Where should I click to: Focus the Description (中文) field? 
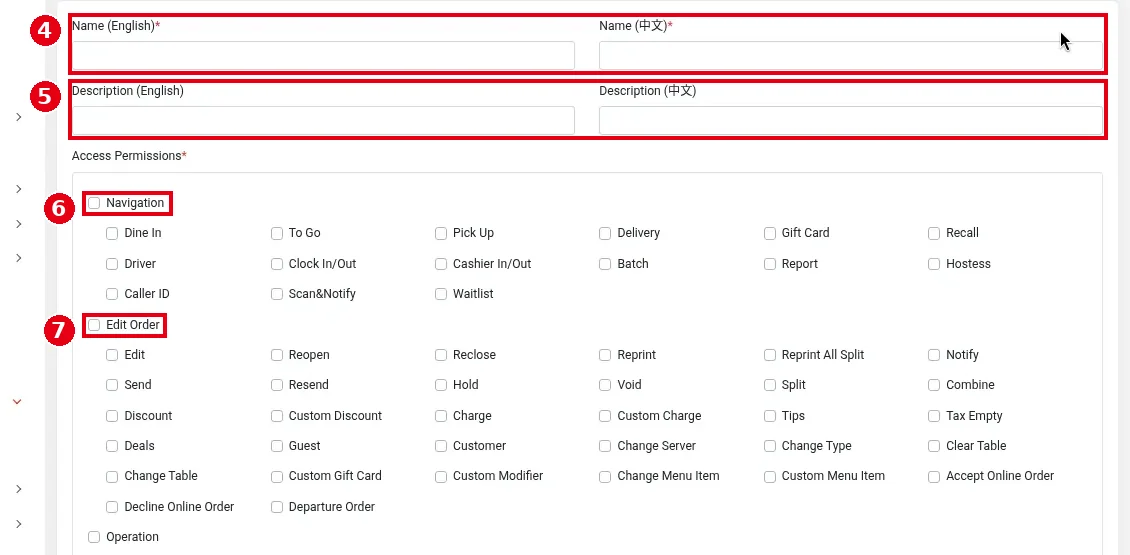[x=850, y=120]
